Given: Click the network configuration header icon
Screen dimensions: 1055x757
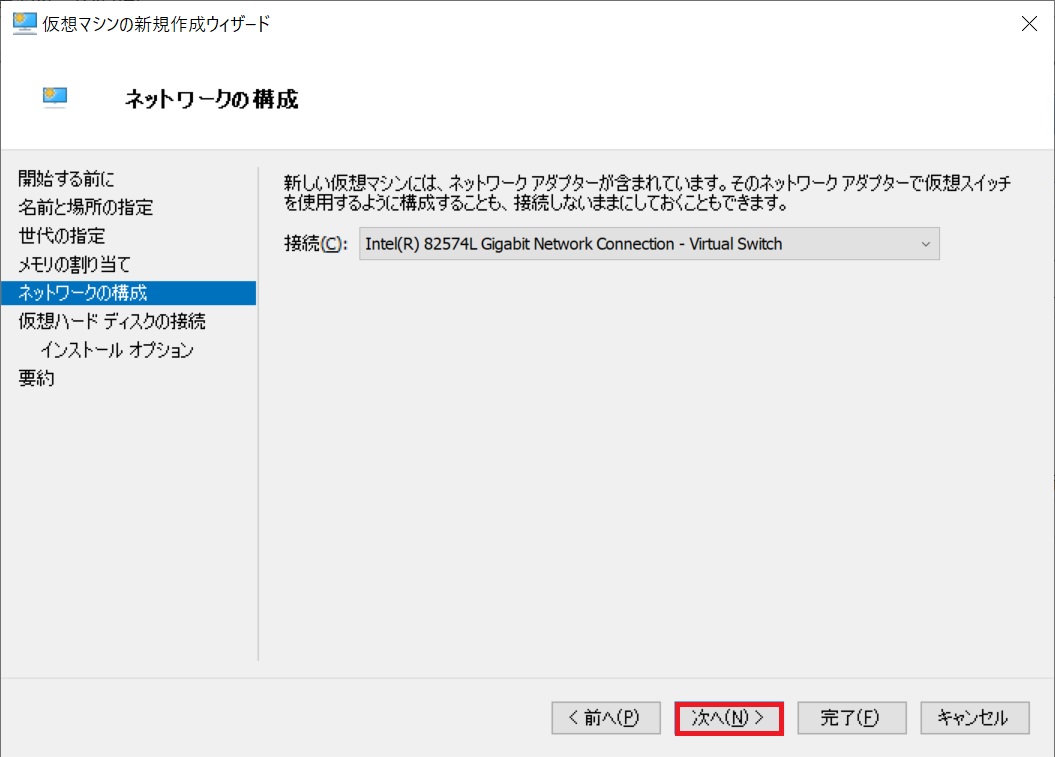Looking at the screenshot, I should (54, 98).
